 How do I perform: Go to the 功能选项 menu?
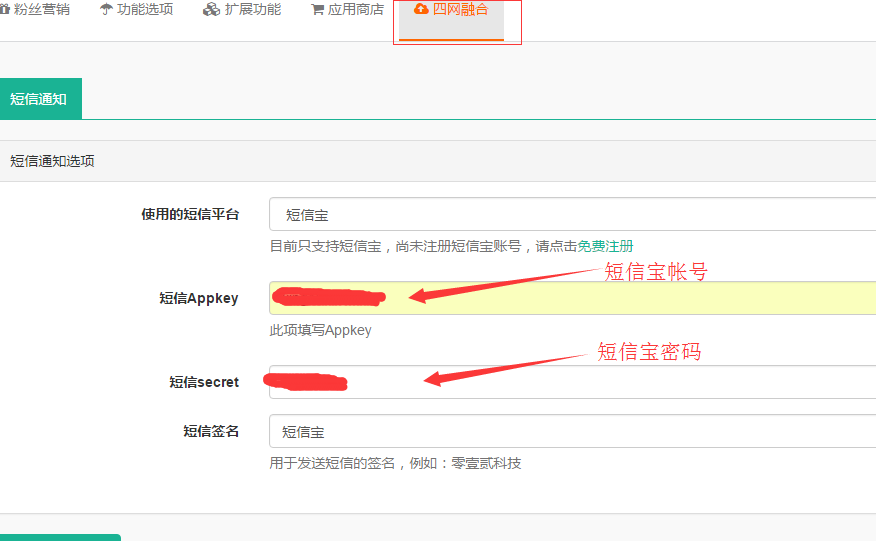click(x=145, y=10)
